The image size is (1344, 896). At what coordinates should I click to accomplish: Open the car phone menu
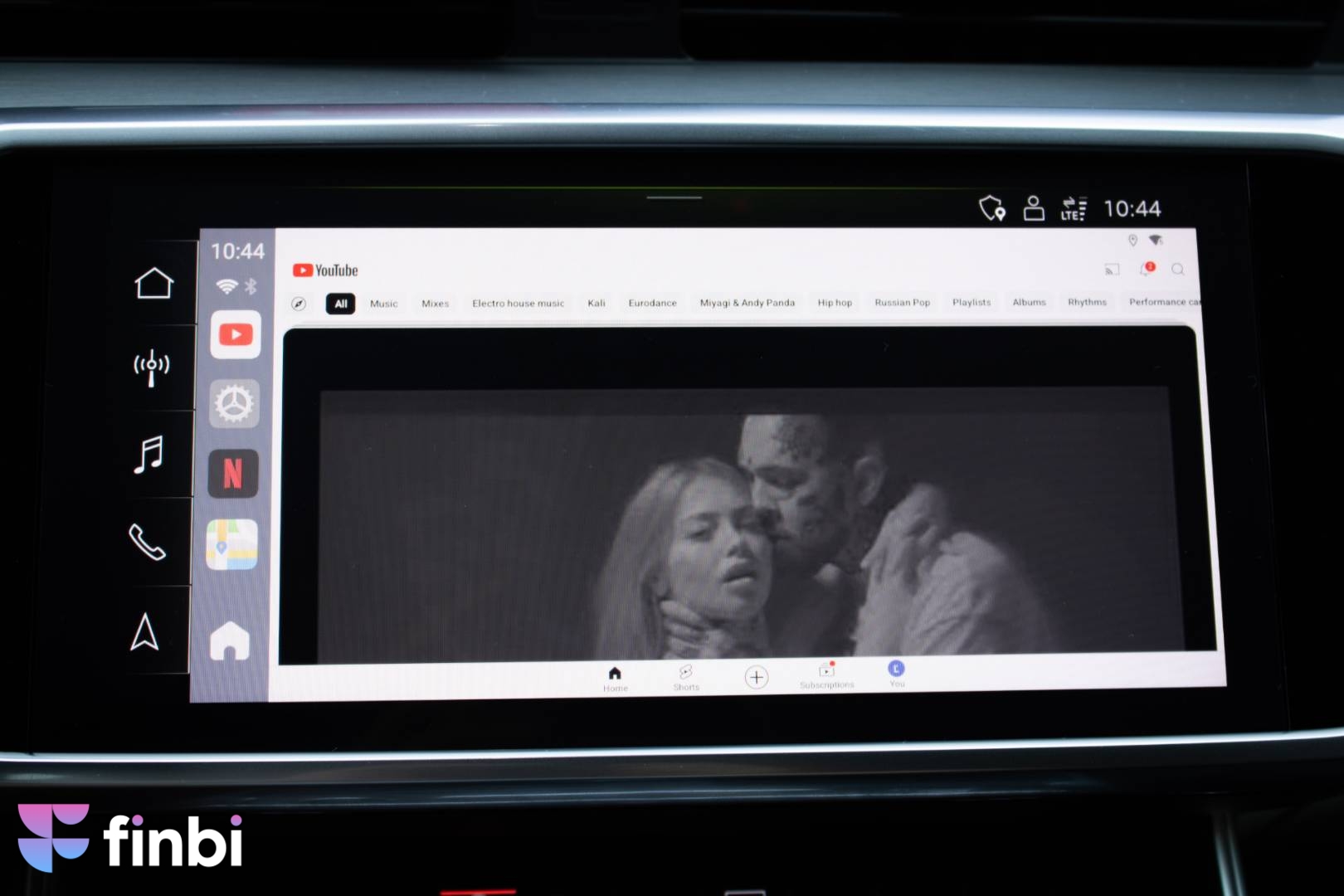(x=148, y=543)
